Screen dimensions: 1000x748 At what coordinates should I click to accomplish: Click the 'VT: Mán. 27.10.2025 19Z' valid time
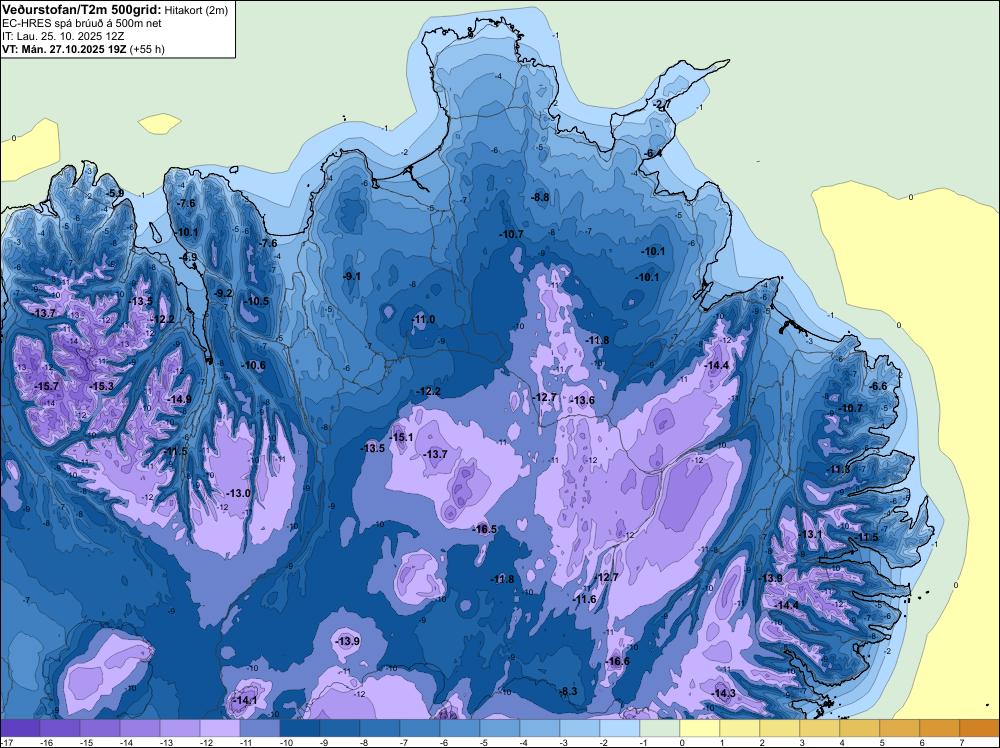(x=64, y=49)
